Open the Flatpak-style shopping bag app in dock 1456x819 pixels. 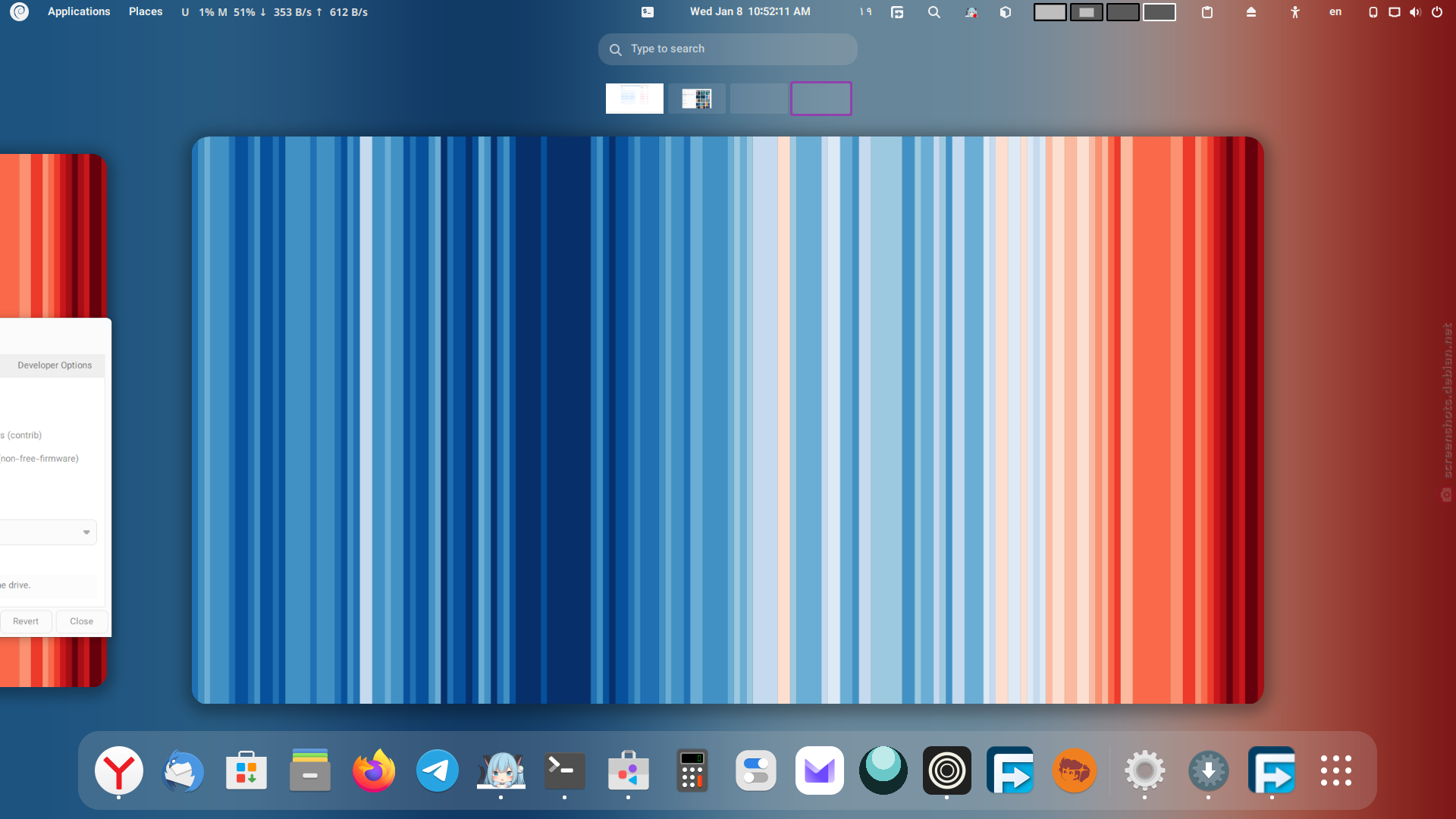coord(629,771)
